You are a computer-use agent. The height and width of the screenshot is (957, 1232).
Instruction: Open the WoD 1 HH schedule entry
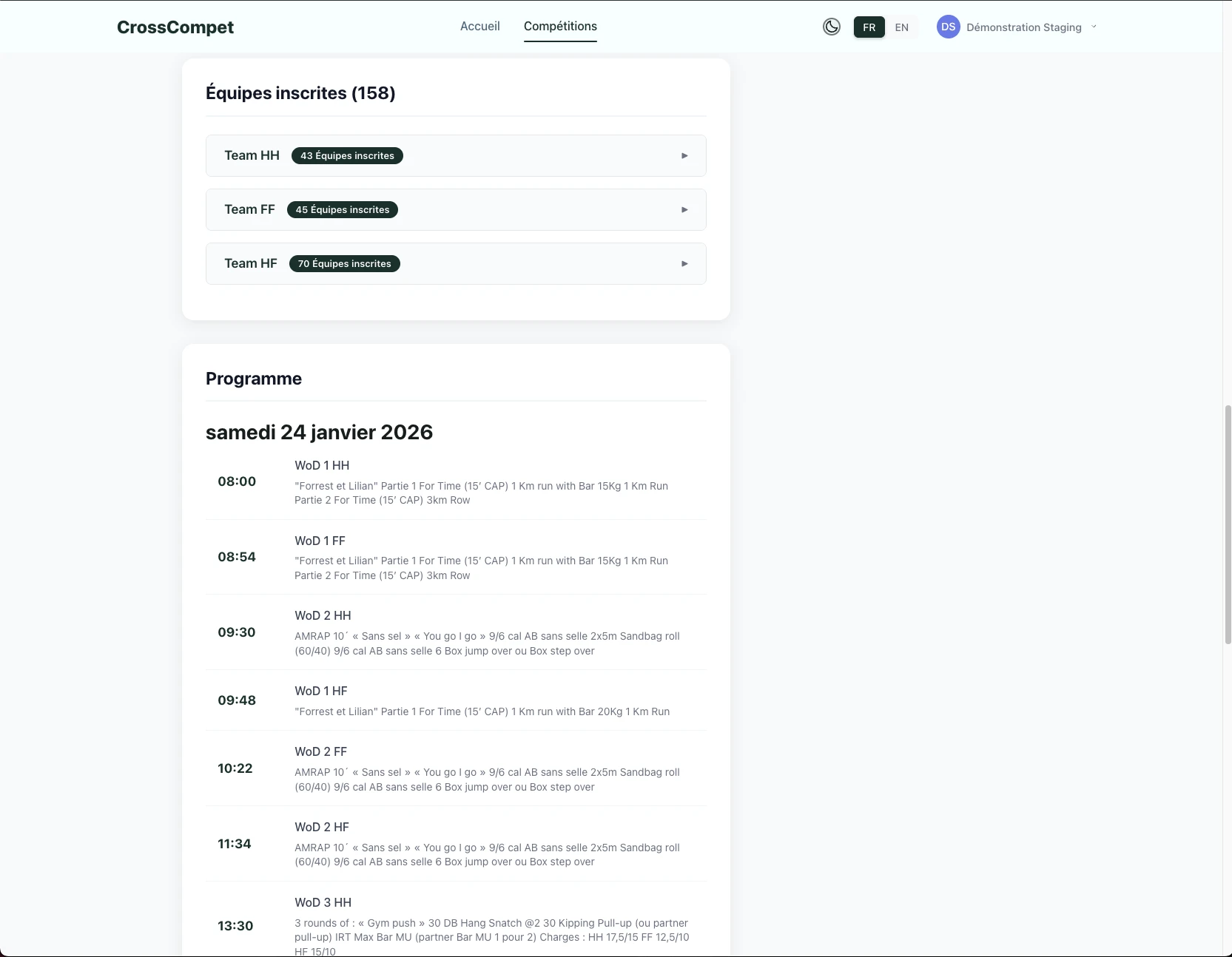click(x=321, y=465)
